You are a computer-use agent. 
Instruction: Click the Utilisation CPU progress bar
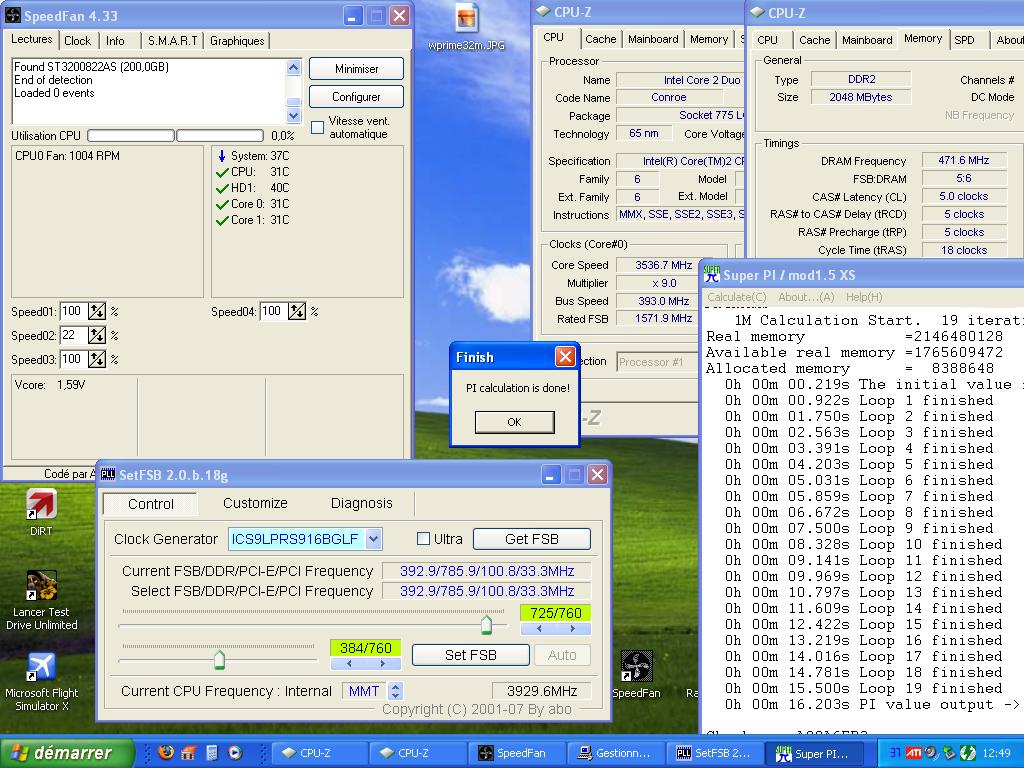pyautogui.click(x=175, y=136)
